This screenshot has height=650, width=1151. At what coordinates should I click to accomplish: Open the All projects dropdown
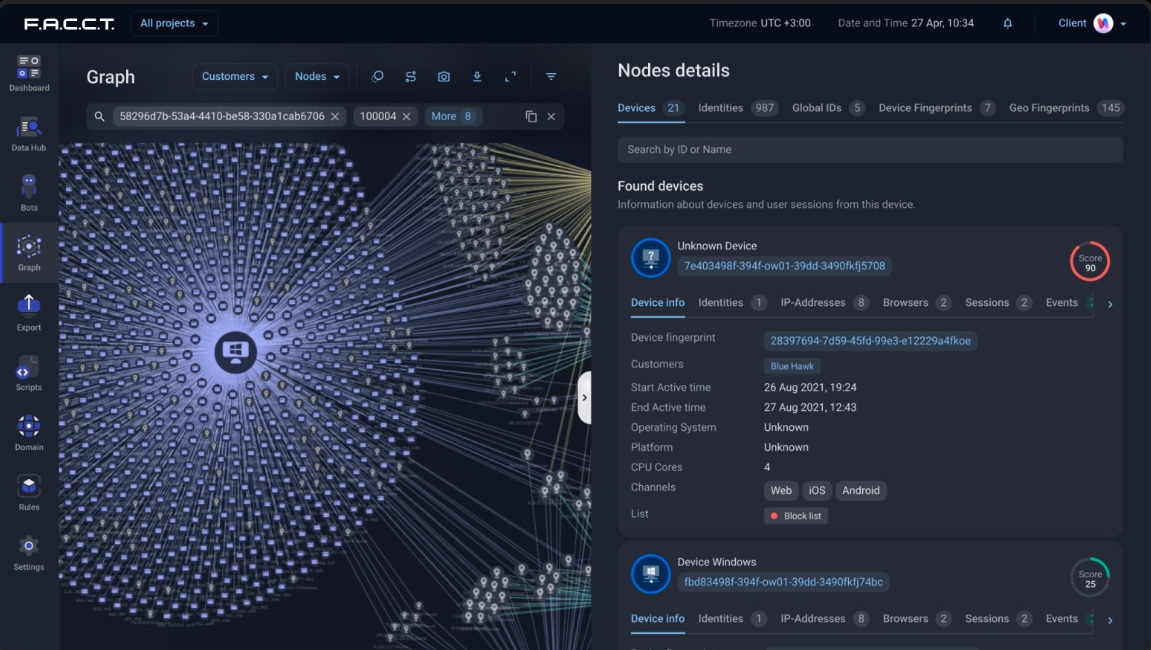pyautogui.click(x=174, y=23)
